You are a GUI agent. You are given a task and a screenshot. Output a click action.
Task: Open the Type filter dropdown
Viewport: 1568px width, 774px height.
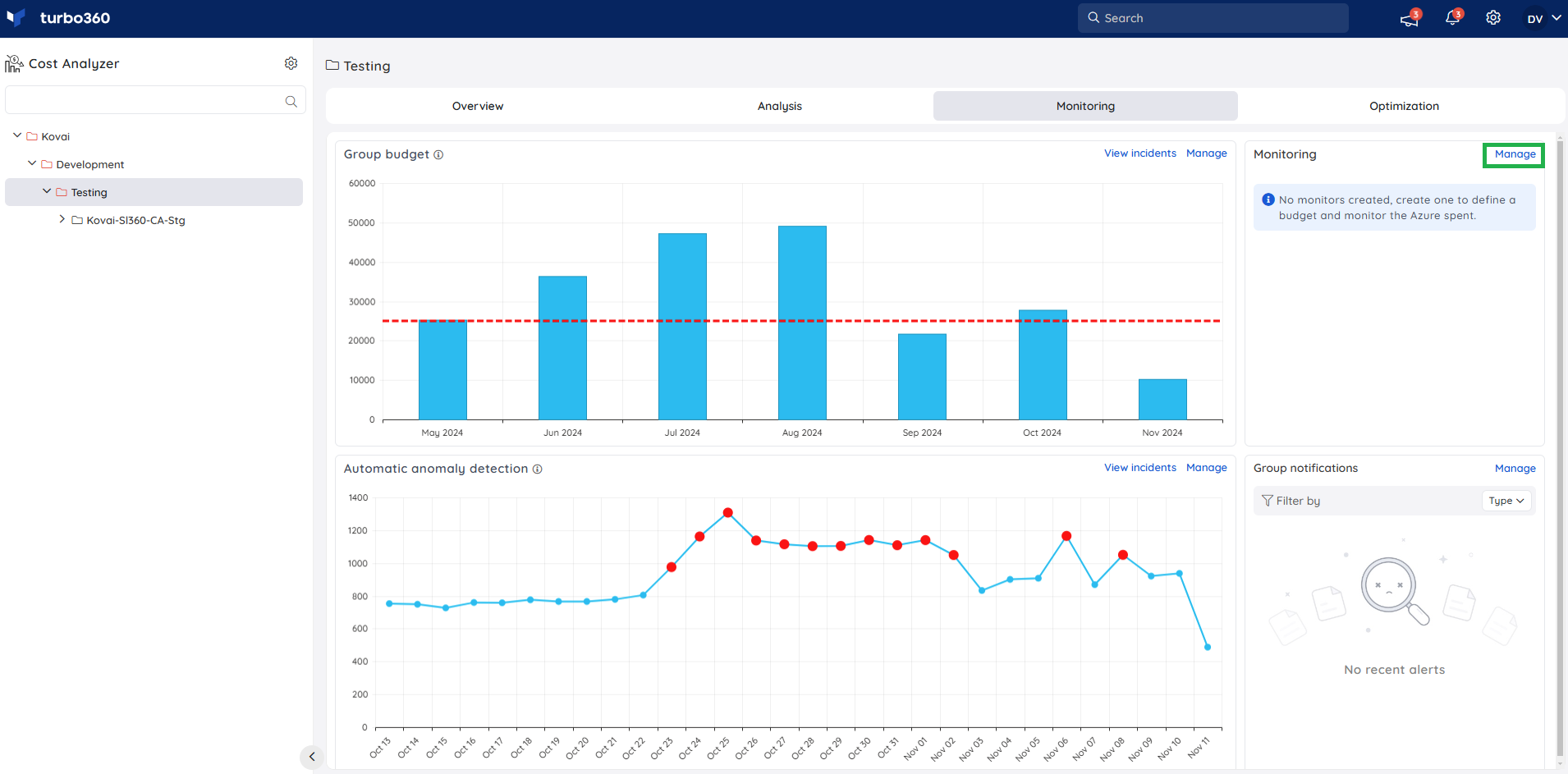(x=1506, y=501)
